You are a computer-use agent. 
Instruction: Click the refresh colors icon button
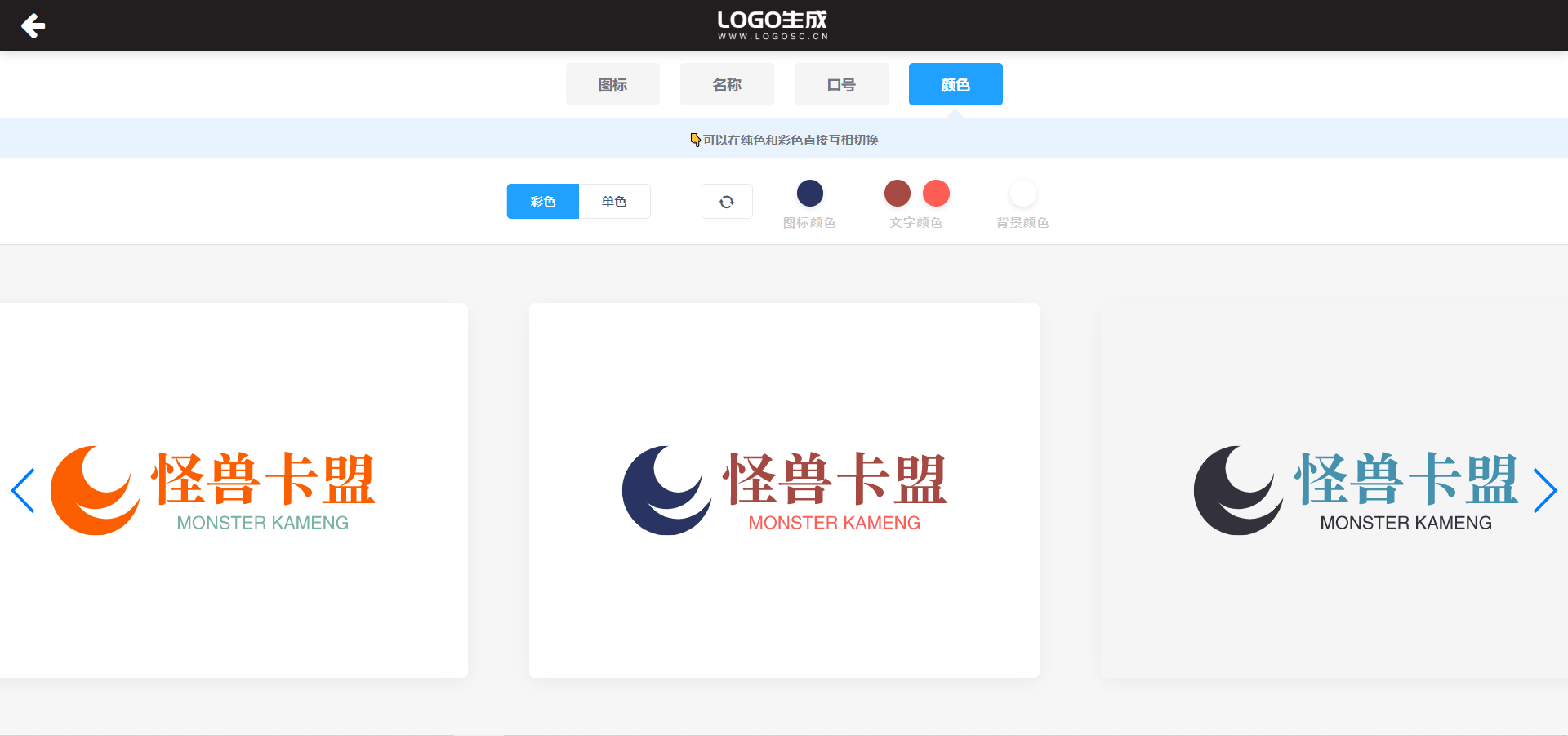727,202
